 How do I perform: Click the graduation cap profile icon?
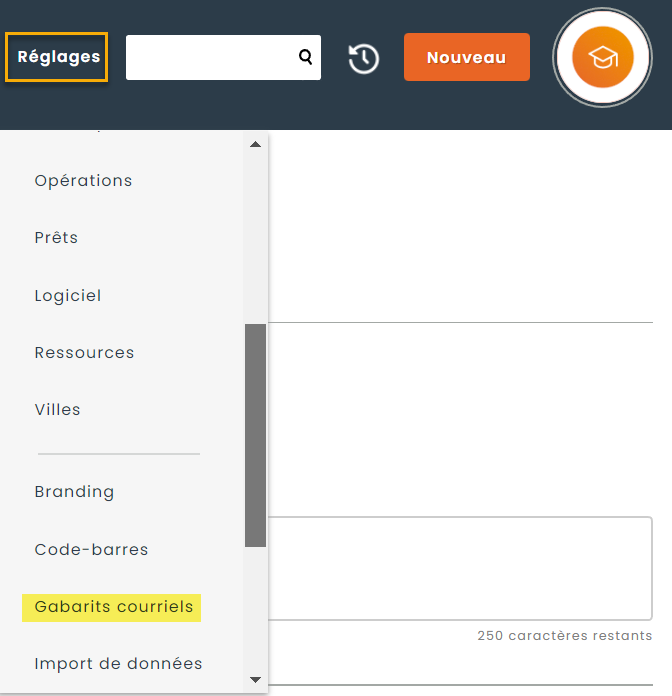[x=602, y=57]
